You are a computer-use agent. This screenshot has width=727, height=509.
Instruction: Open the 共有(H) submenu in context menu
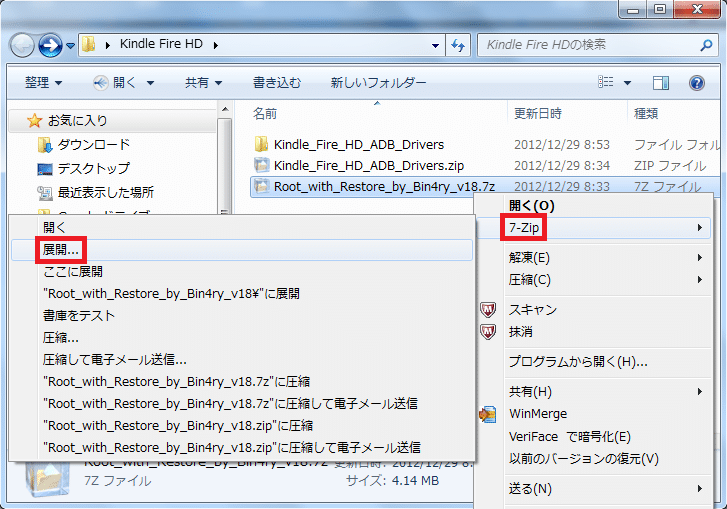[x=593, y=392]
